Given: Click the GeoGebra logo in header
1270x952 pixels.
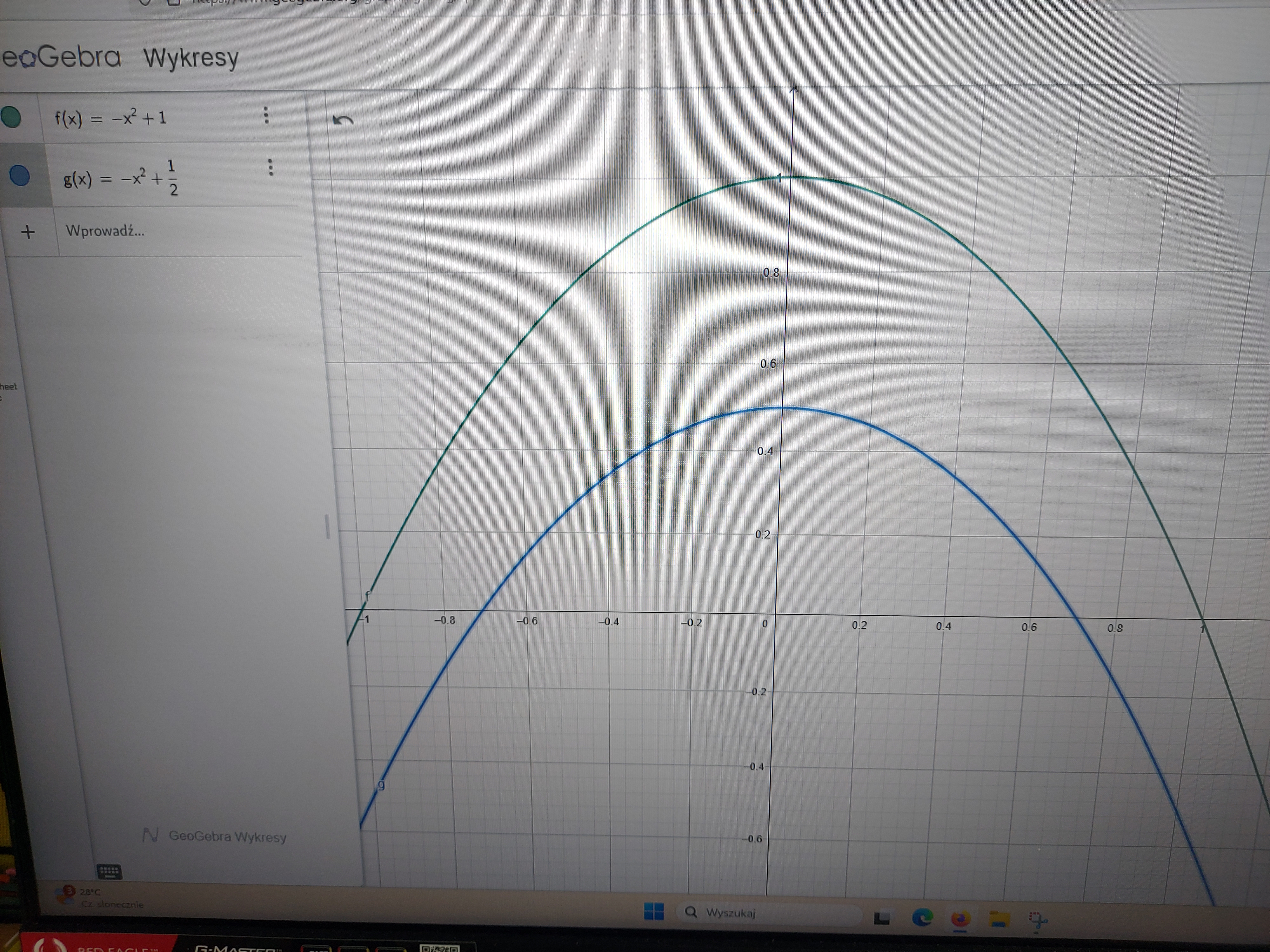Looking at the screenshot, I should (x=61, y=57).
